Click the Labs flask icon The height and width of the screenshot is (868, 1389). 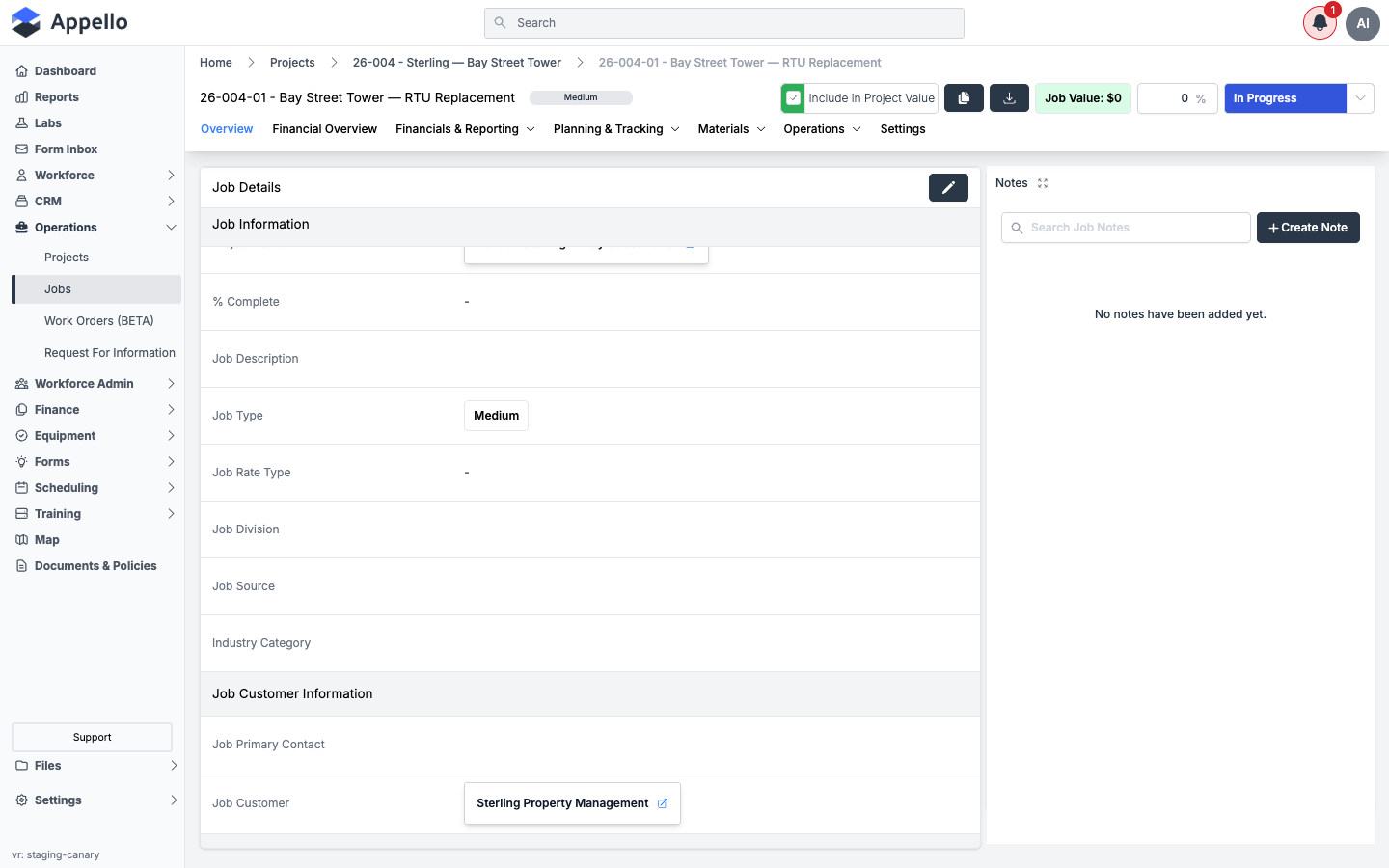click(21, 123)
